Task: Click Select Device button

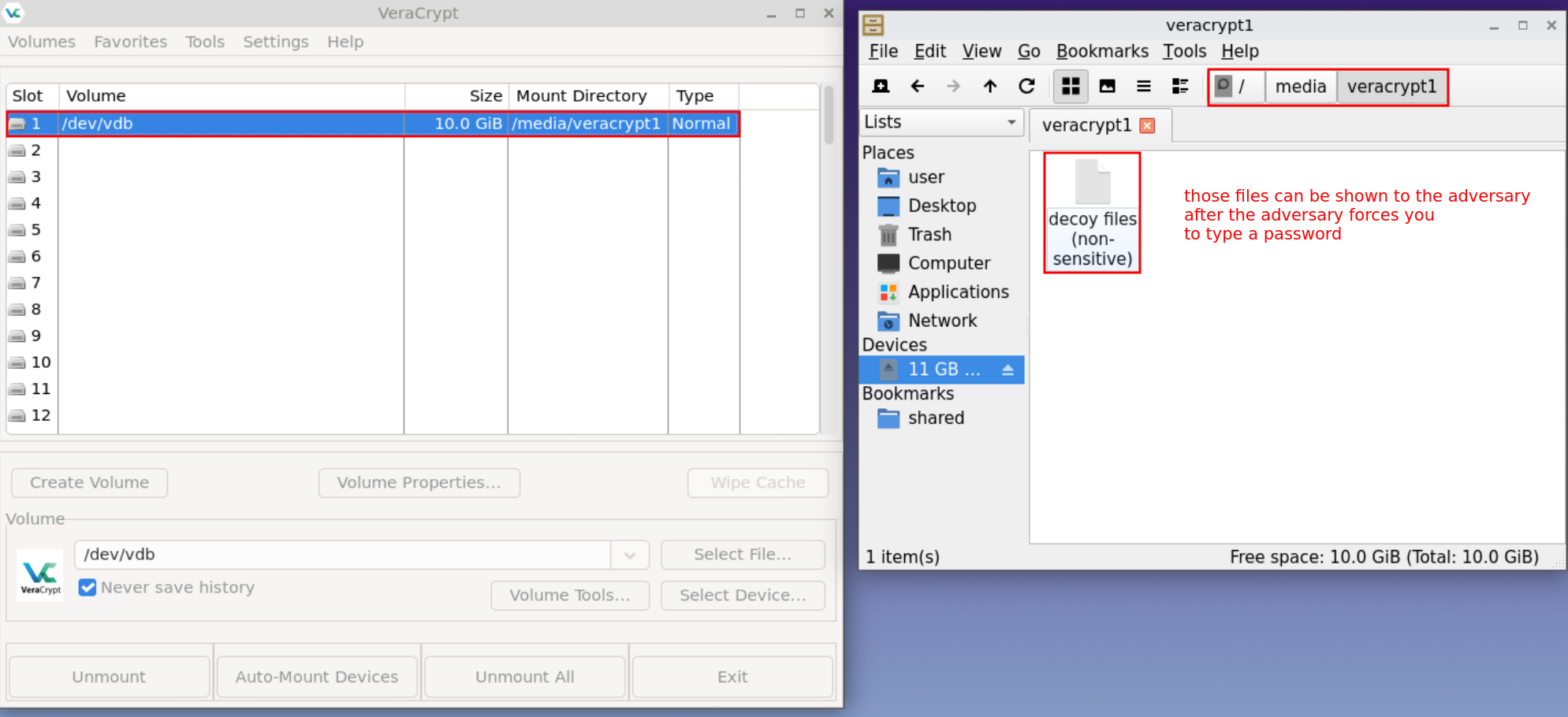Action: (743, 596)
